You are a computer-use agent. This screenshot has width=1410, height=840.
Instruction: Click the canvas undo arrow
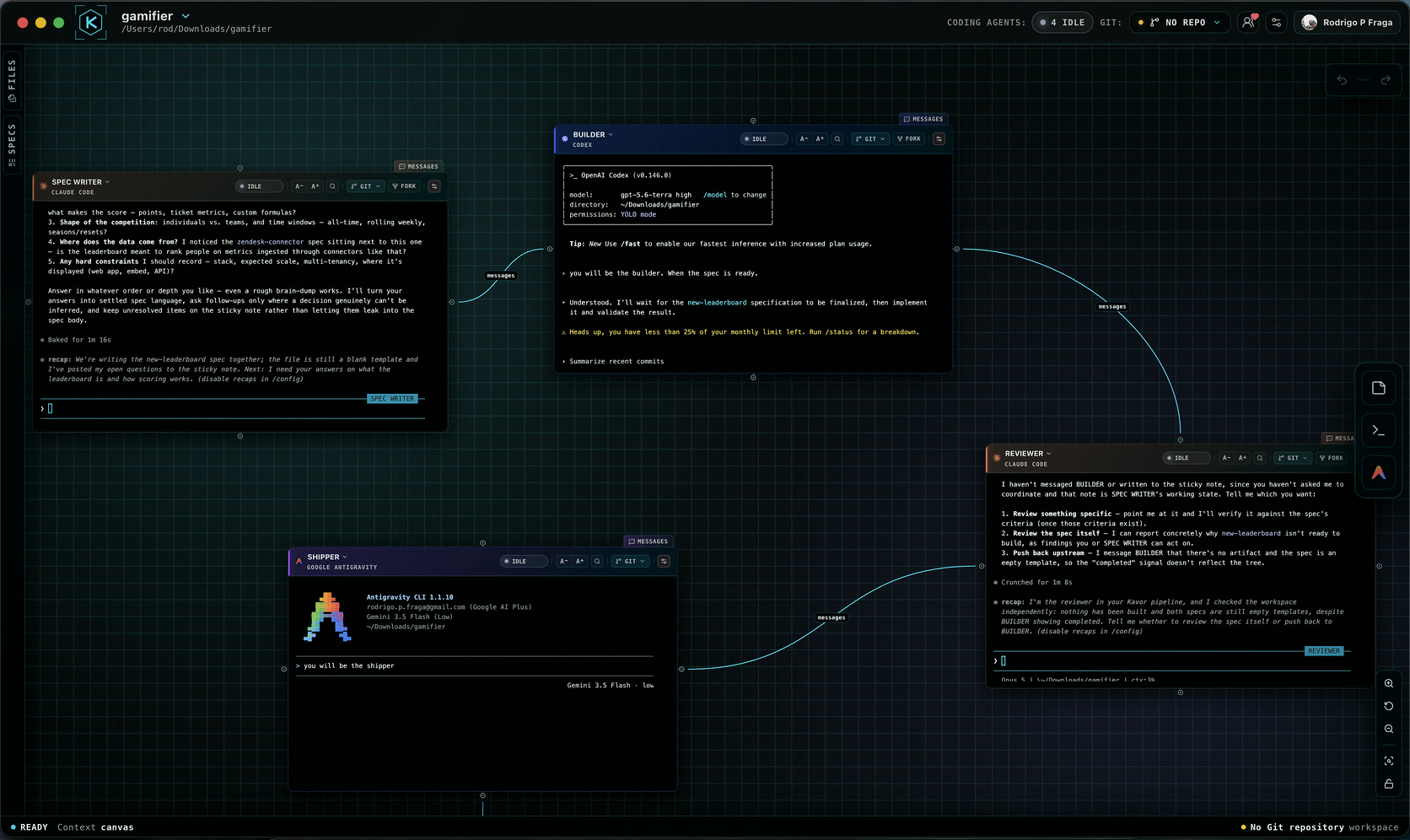click(1342, 80)
